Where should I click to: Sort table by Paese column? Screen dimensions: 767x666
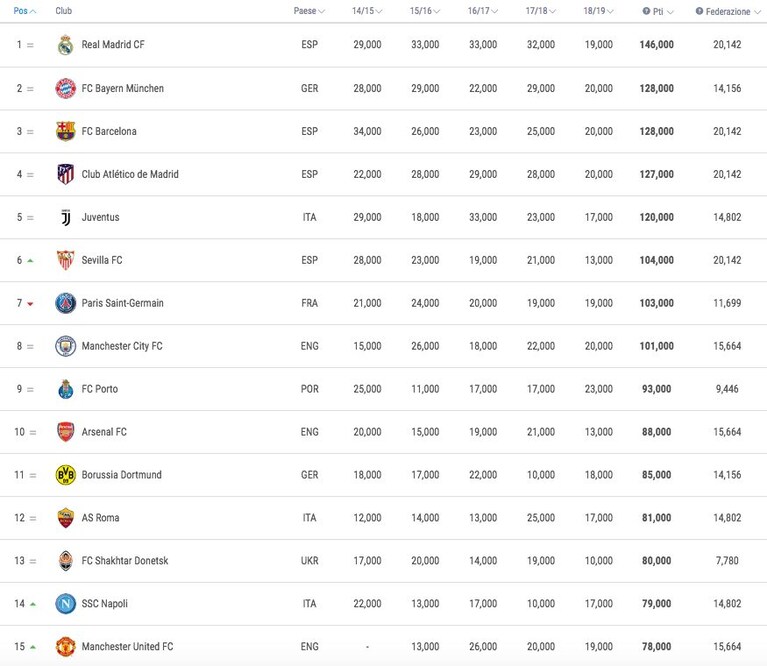tap(309, 11)
